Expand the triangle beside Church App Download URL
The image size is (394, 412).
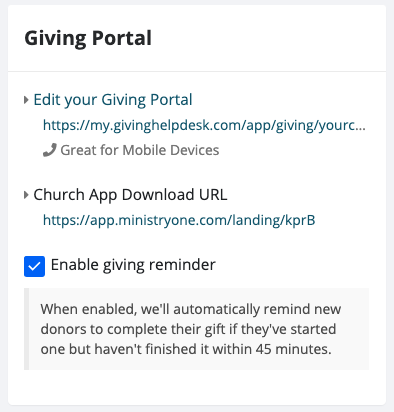coord(26,195)
